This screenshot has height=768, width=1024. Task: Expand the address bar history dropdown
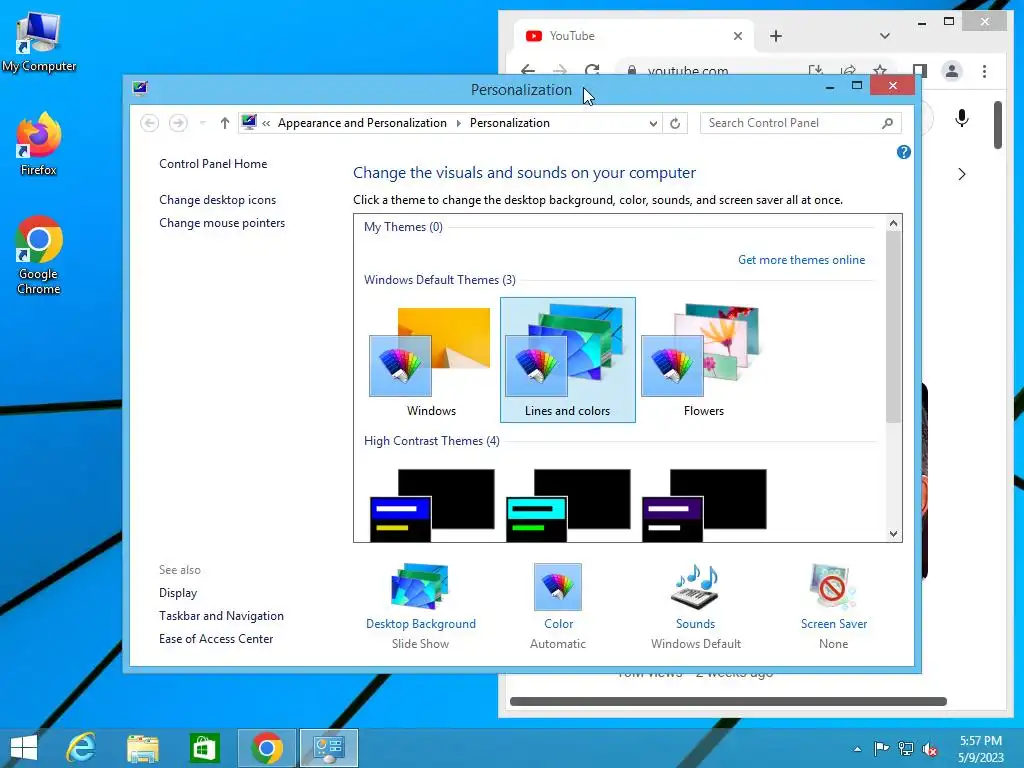(652, 123)
